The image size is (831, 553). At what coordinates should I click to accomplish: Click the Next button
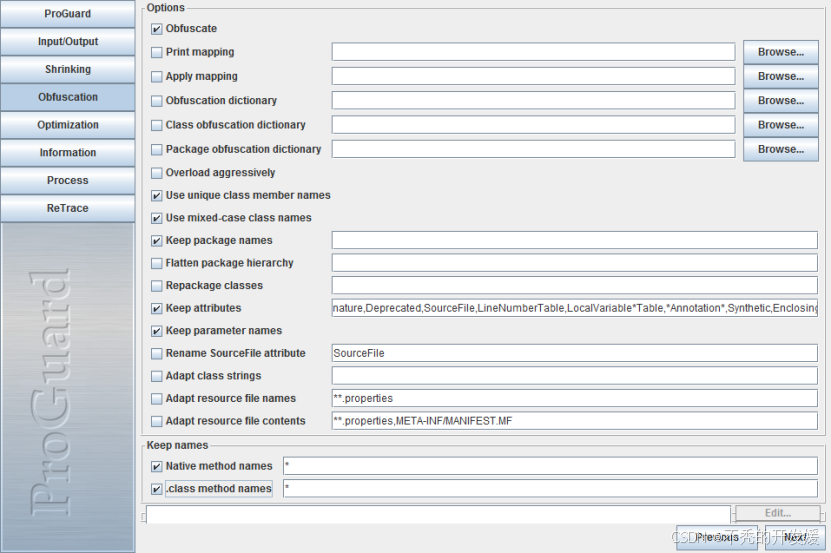(x=795, y=538)
